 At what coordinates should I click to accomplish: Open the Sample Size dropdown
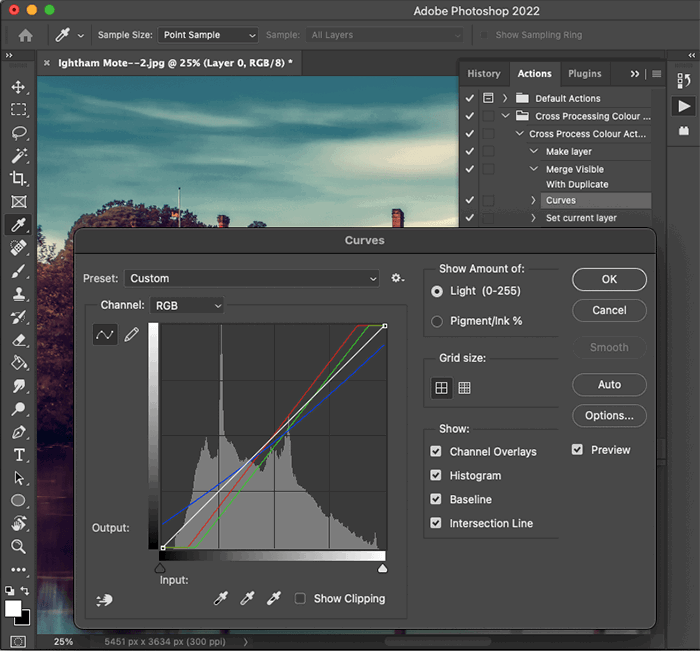pos(206,35)
